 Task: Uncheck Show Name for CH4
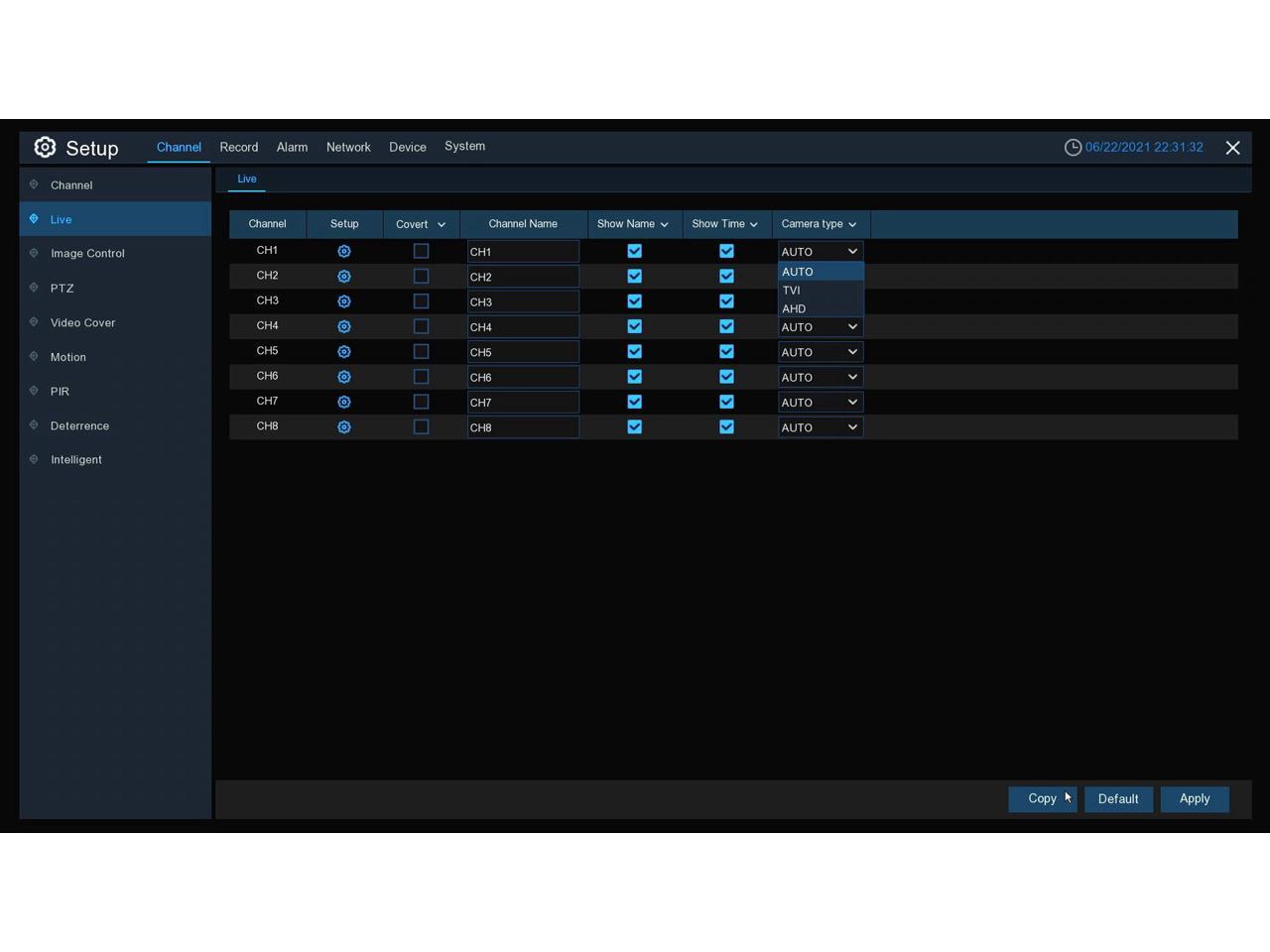pyautogui.click(x=635, y=326)
